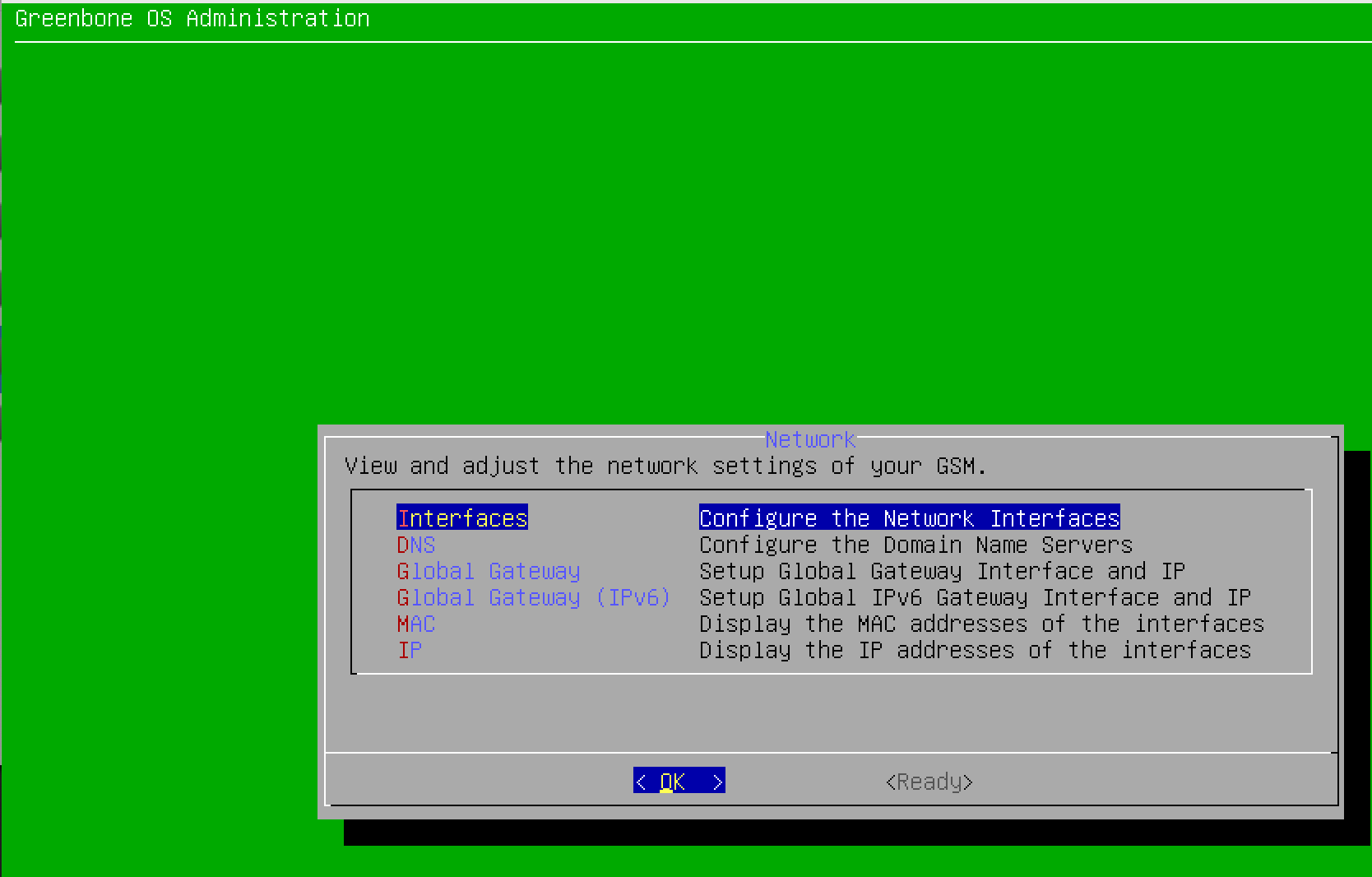Click 'Setup Global IPv6 Gateway Interface and IP'
Image resolution: width=1372 pixels, height=877 pixels.
[976, 597]
